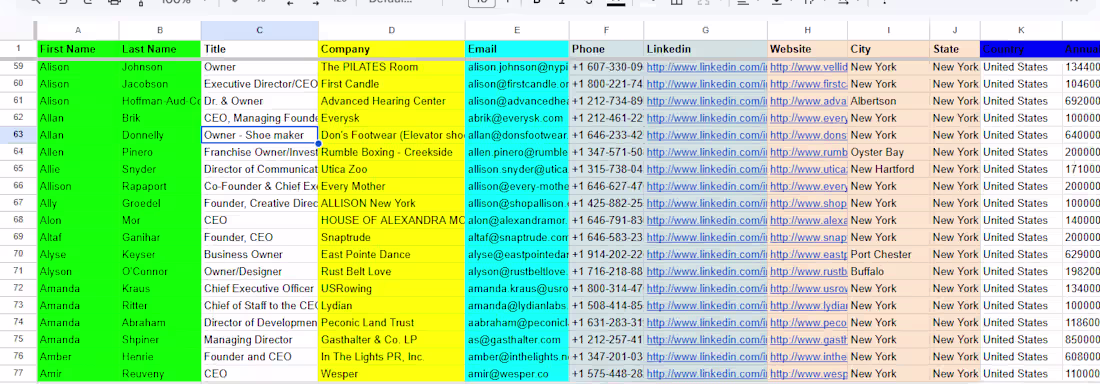Select city 'Buffalo' cell
The height and width of the screenshot is (384, 1100).
pos(889,272)
